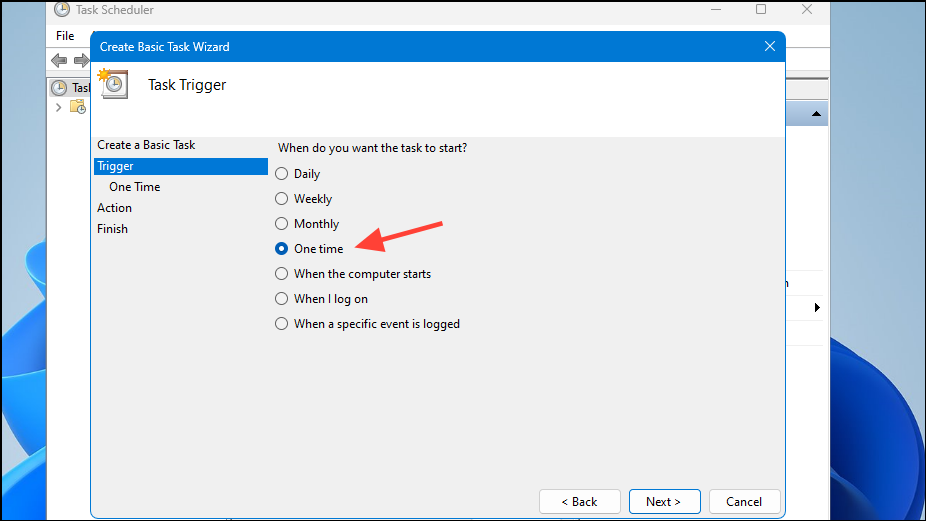
Task: Close the Create Basic Task Wizard dialog
Action: [770, 46]
